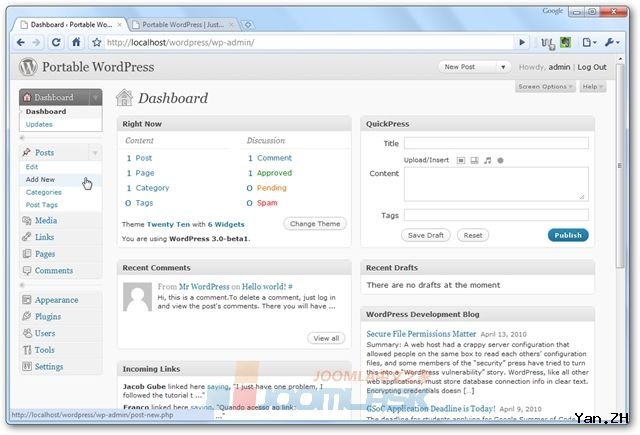Click the Add an Image upload icon
This screenshot has width=640, height=435.
pos(461,160)
